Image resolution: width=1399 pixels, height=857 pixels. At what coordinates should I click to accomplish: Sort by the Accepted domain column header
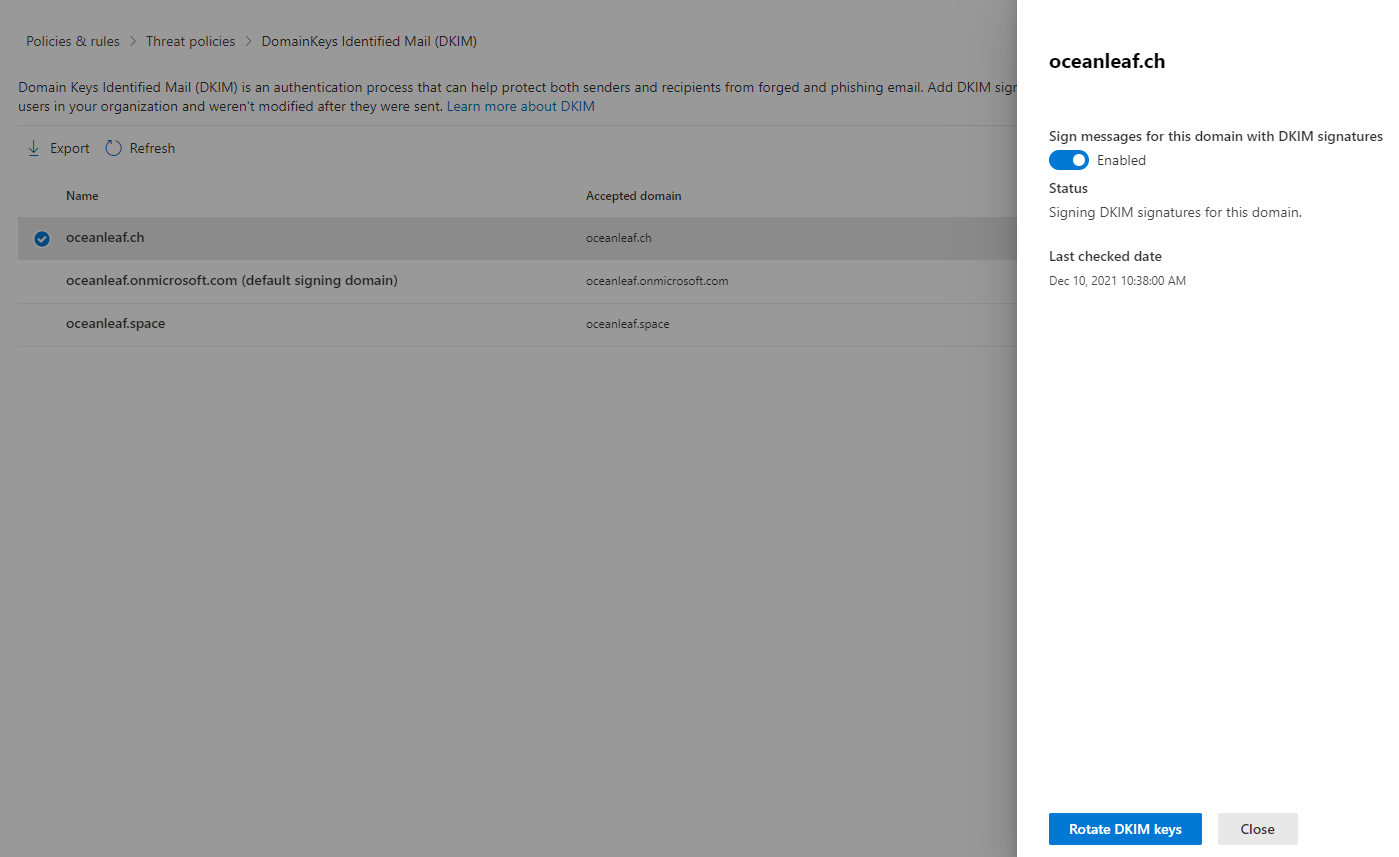point(633,195)
